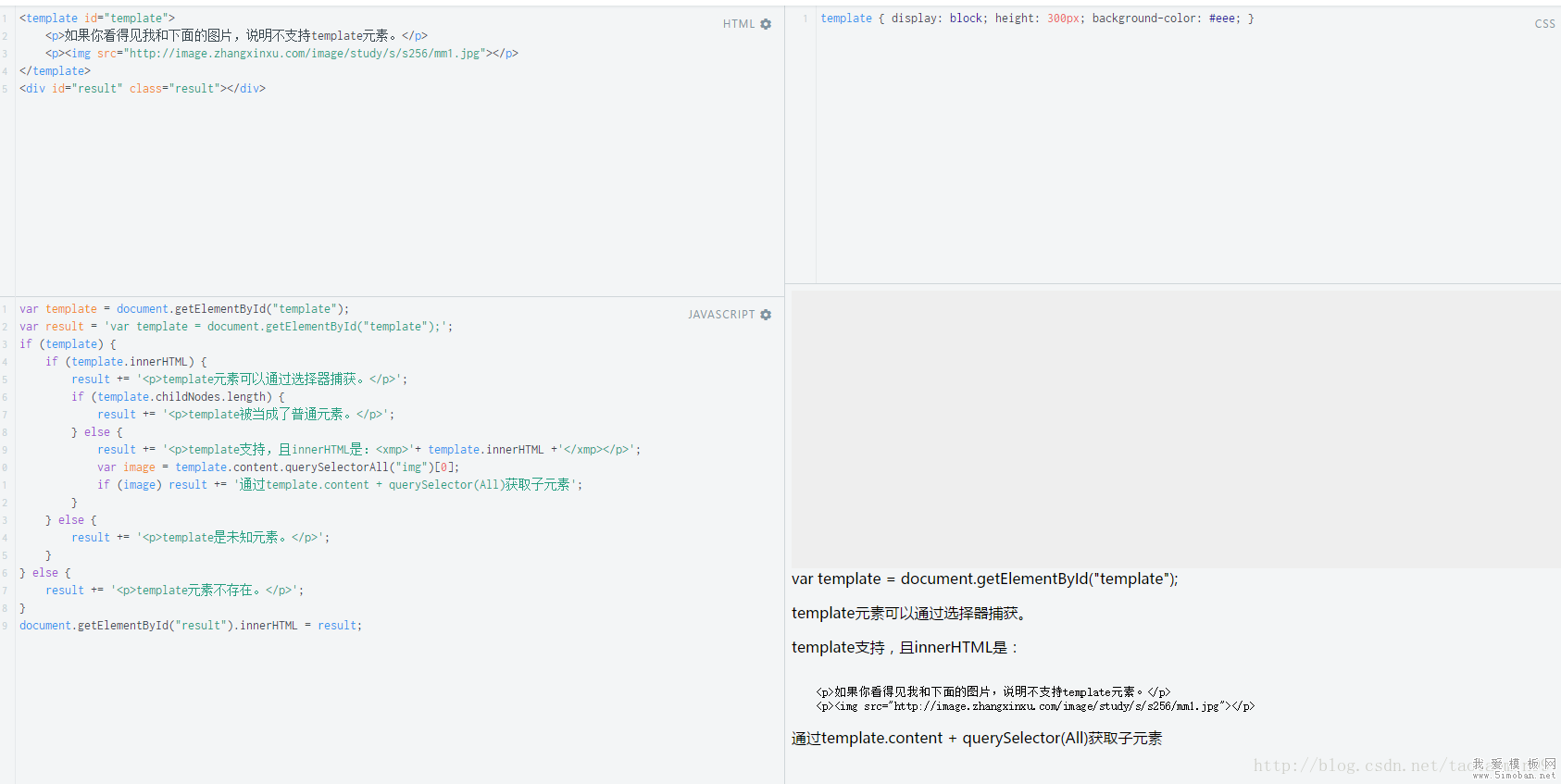Click output text 'template支持，且innerHTML是'
This screenshot has width=1561, height=784.
point(904,648)
